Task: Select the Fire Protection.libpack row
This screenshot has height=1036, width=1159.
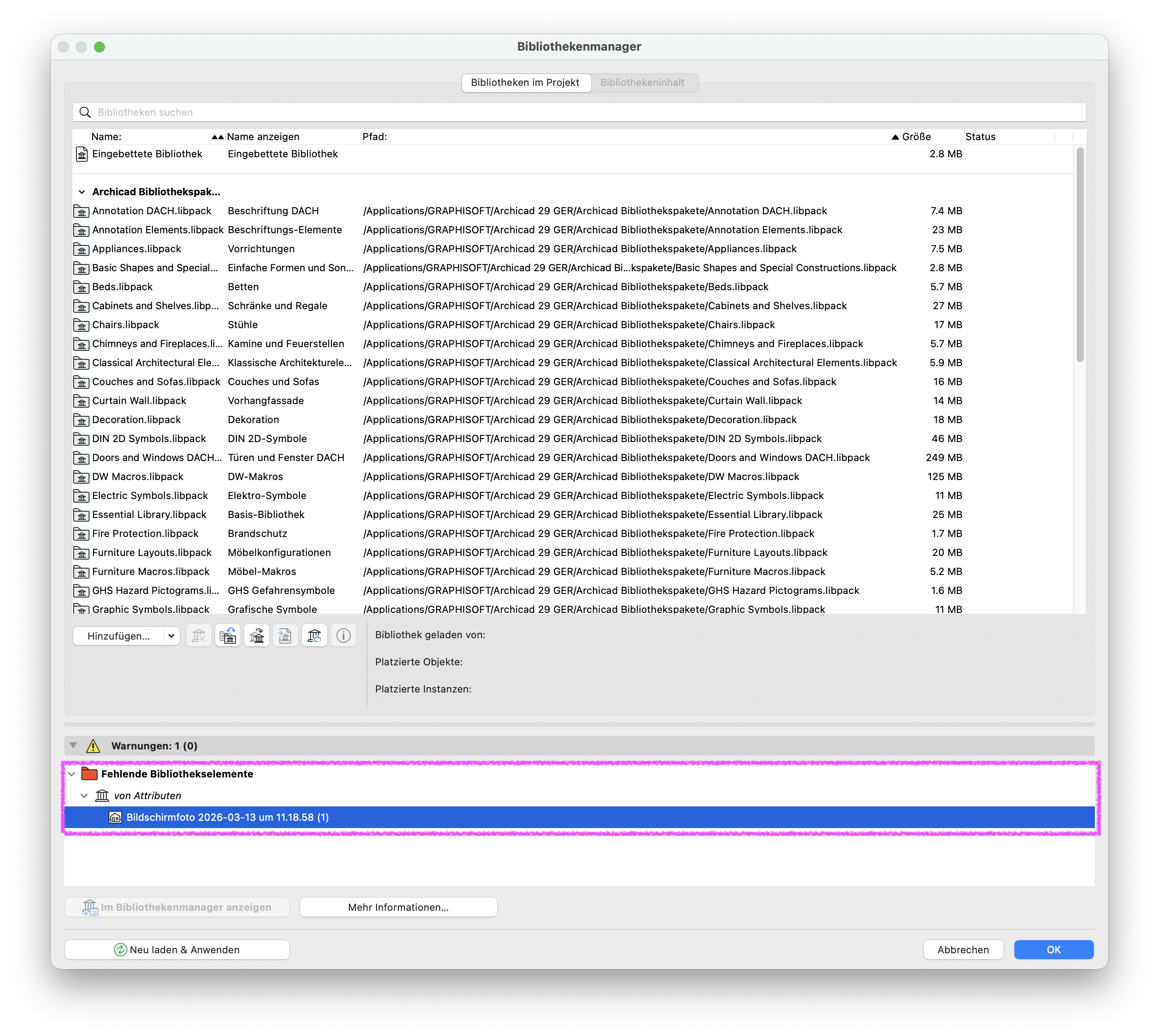Action: (573, 534)
